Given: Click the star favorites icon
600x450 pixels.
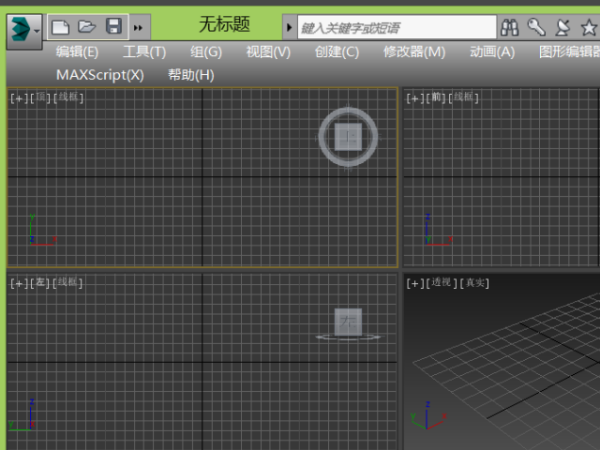Looking at the screenshot, I should 589,27.
